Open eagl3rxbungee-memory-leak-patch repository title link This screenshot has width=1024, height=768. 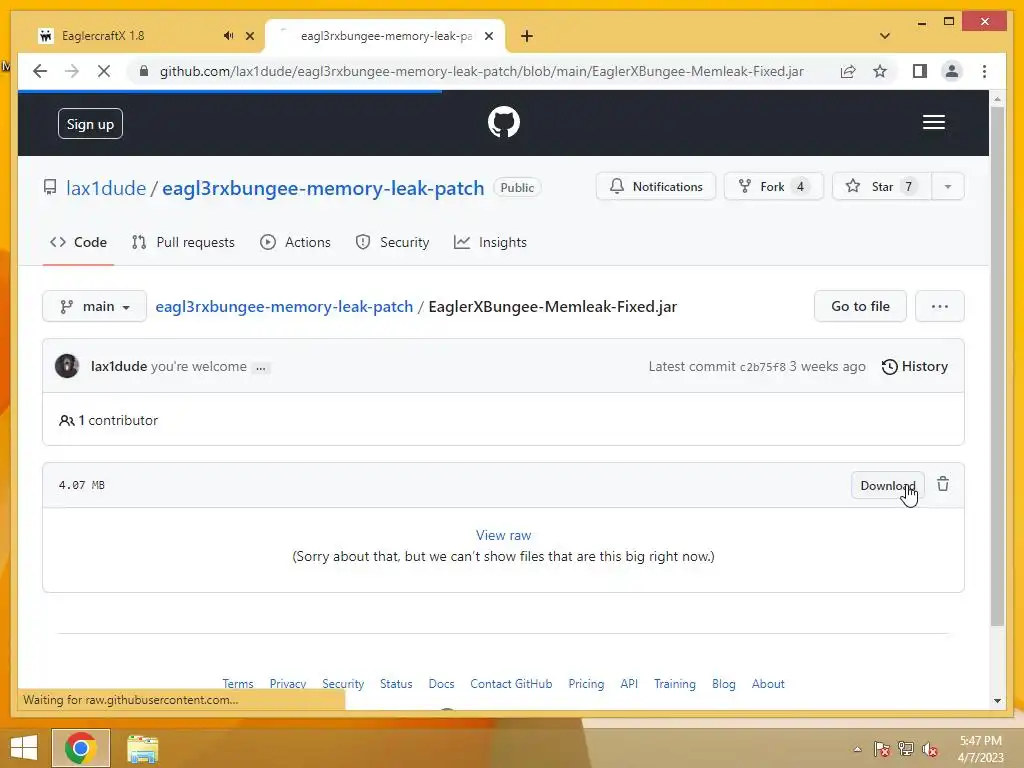pos(323,188)
